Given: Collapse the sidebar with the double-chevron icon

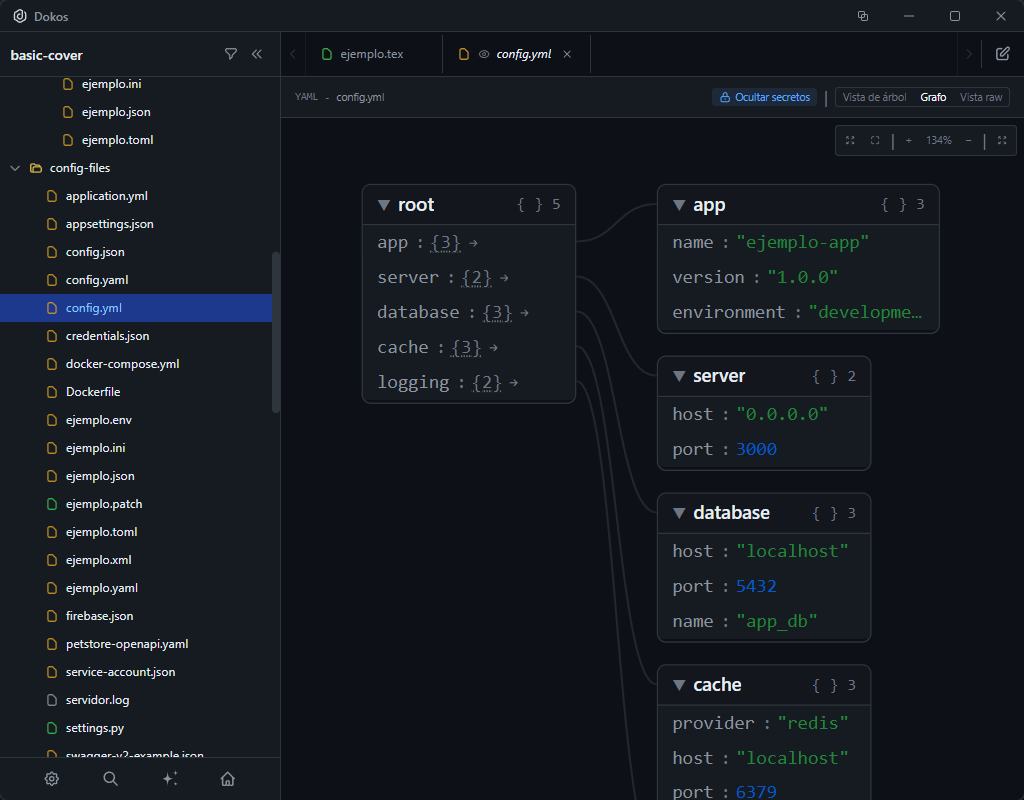Looking at the screenshot, I should click(x=257, y=54).
